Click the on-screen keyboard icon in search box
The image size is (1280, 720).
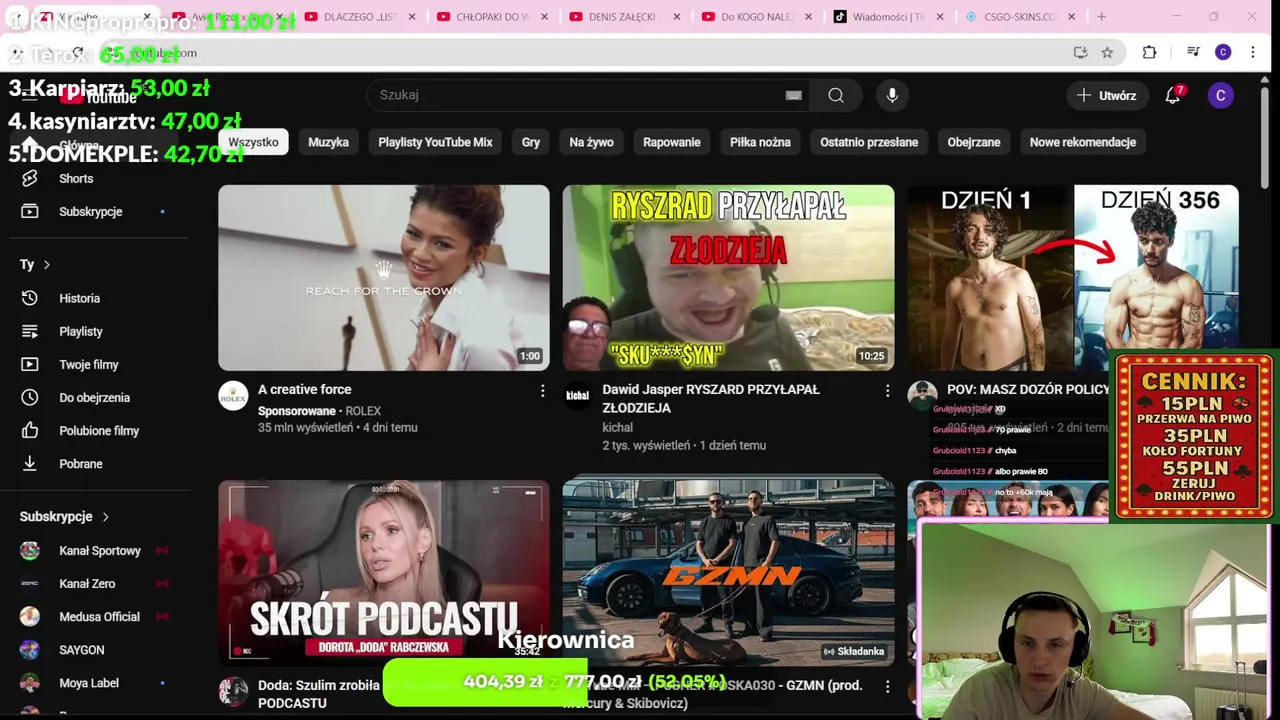pyautogui.click(x=793, y=95)
